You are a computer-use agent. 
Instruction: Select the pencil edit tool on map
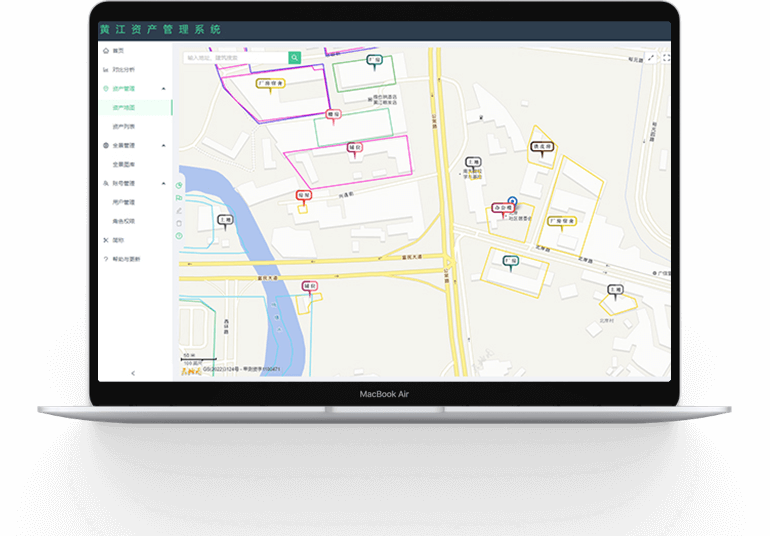click(179, 211)
